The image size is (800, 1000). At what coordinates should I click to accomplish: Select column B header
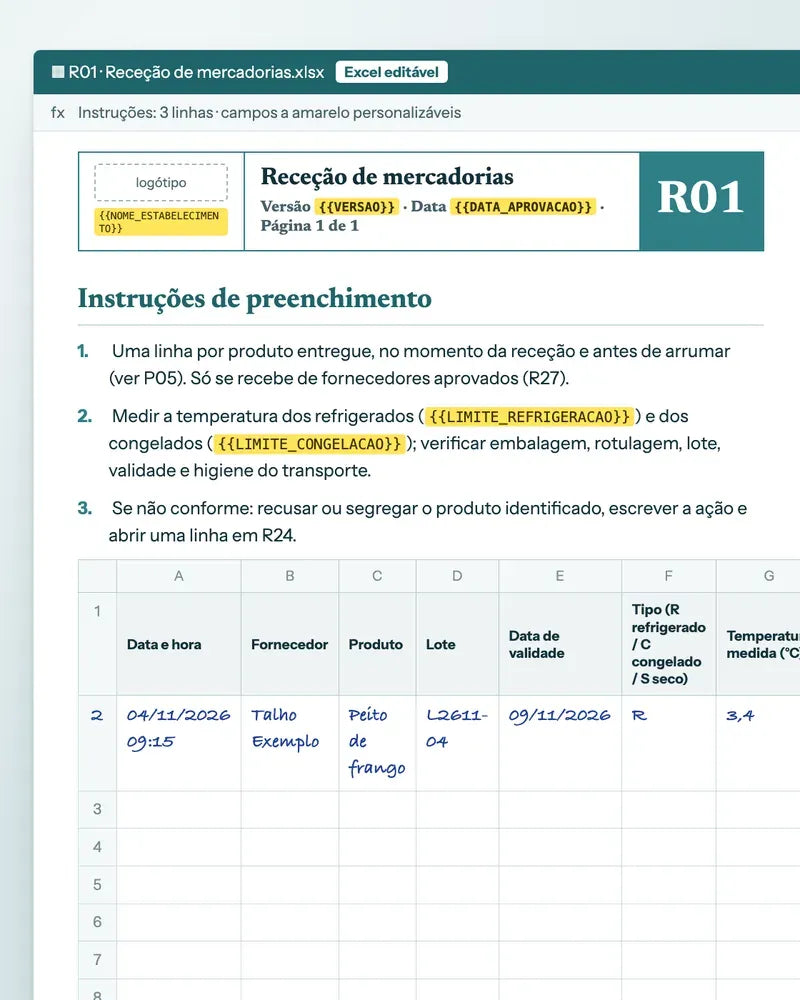tap(290, 576)
